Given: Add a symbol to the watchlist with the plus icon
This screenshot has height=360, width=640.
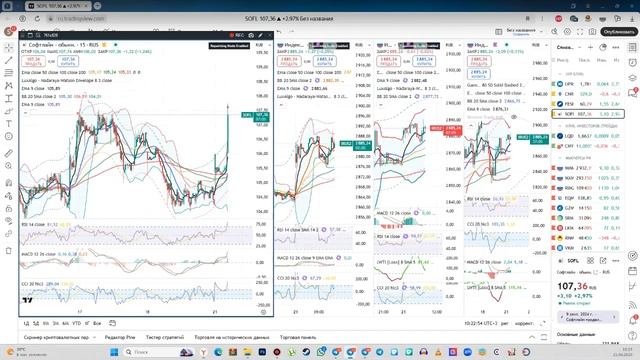Looking at the screenshot, I should click(590, 47).
